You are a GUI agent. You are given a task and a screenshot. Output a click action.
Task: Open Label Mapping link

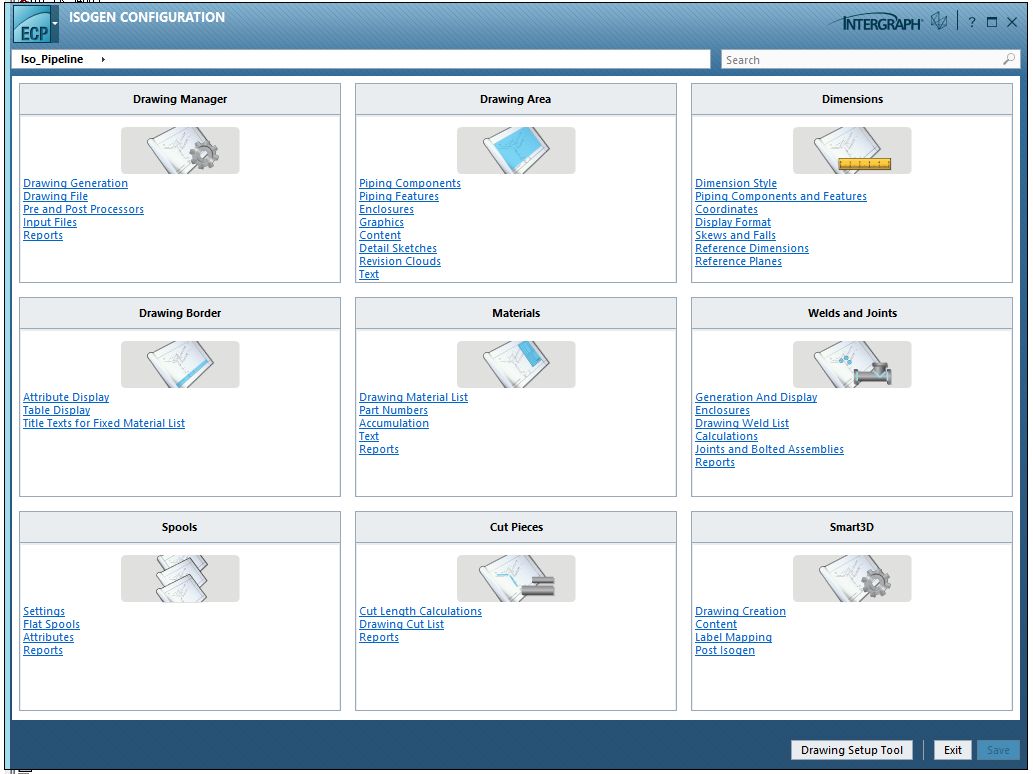click(x=733, y=638)
